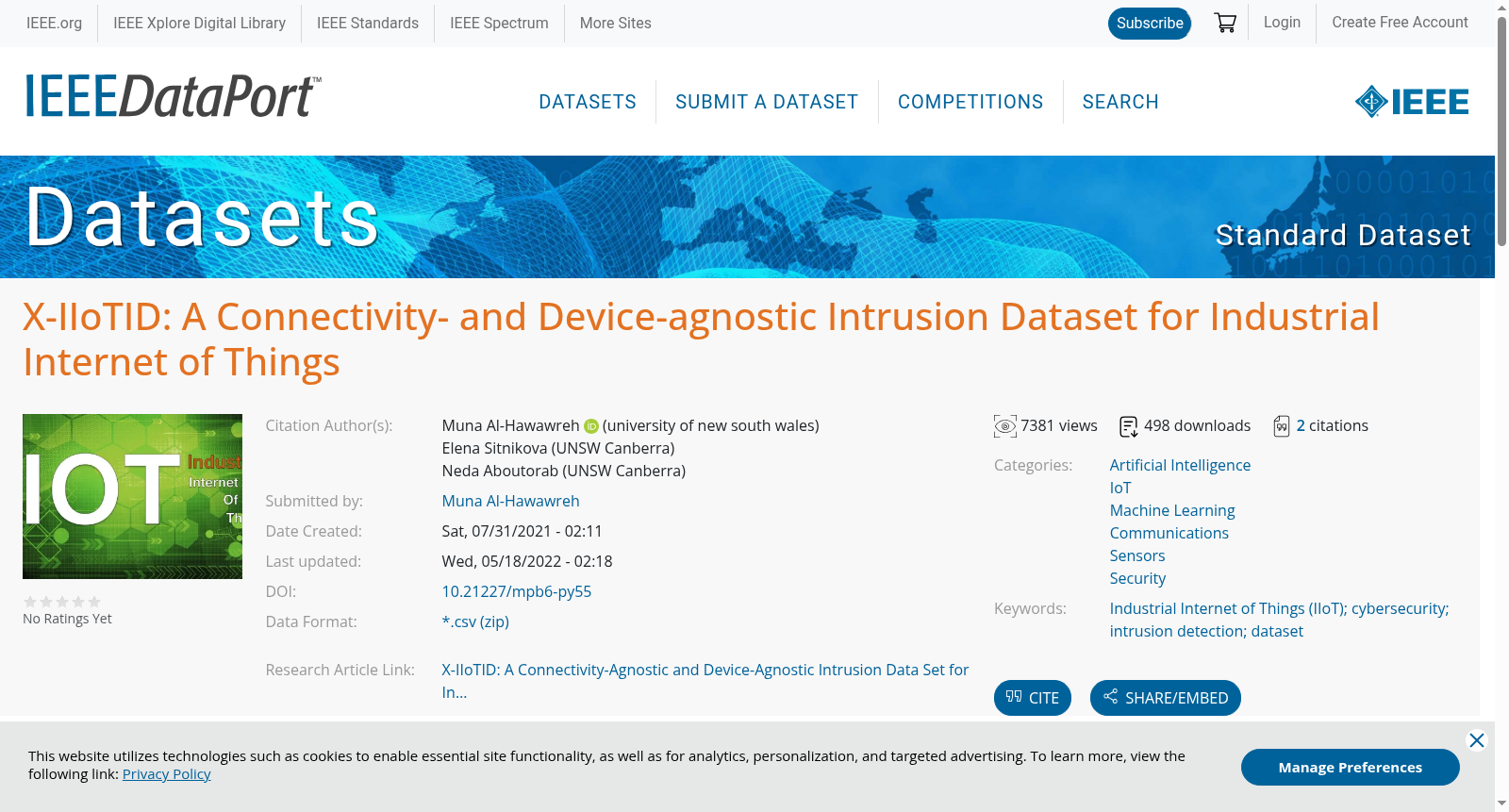Click the IEEE DataPort logo
1509x812 pixels.
(x=173, y=96)
